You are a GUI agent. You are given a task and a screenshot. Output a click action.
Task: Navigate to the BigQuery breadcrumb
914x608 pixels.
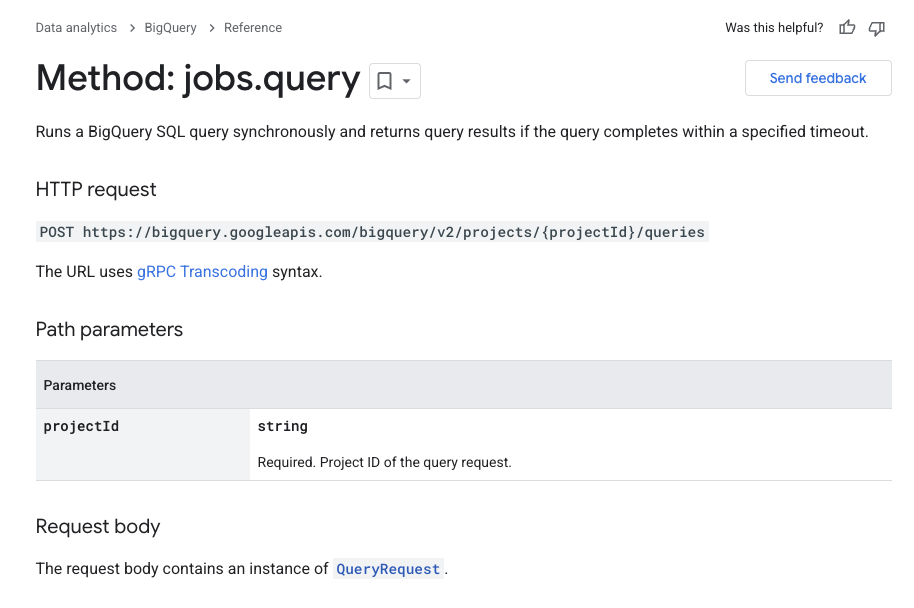170,28
